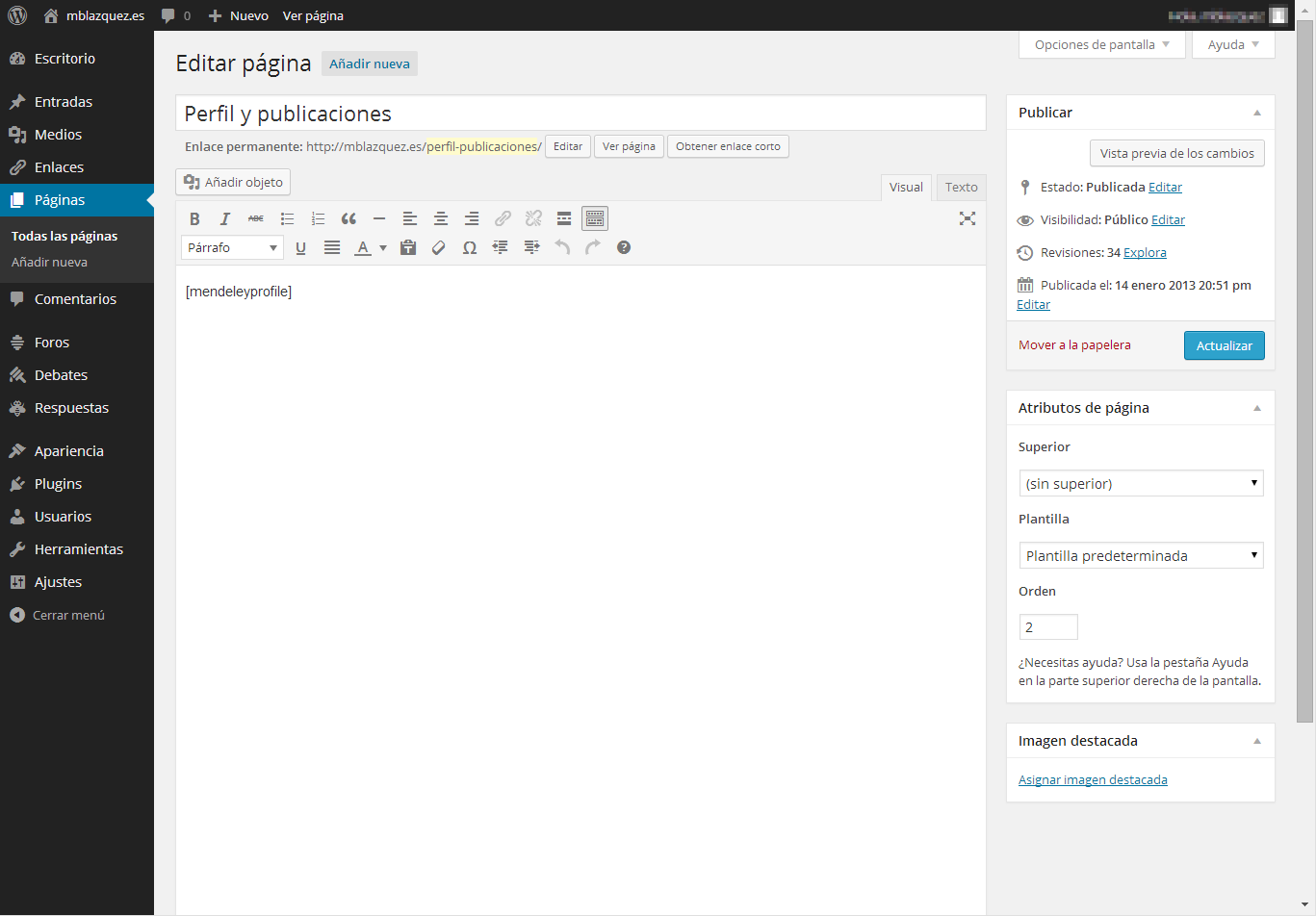Open the WordPress logo menu
1316x916 pixels.
click(x=17, y=15)
